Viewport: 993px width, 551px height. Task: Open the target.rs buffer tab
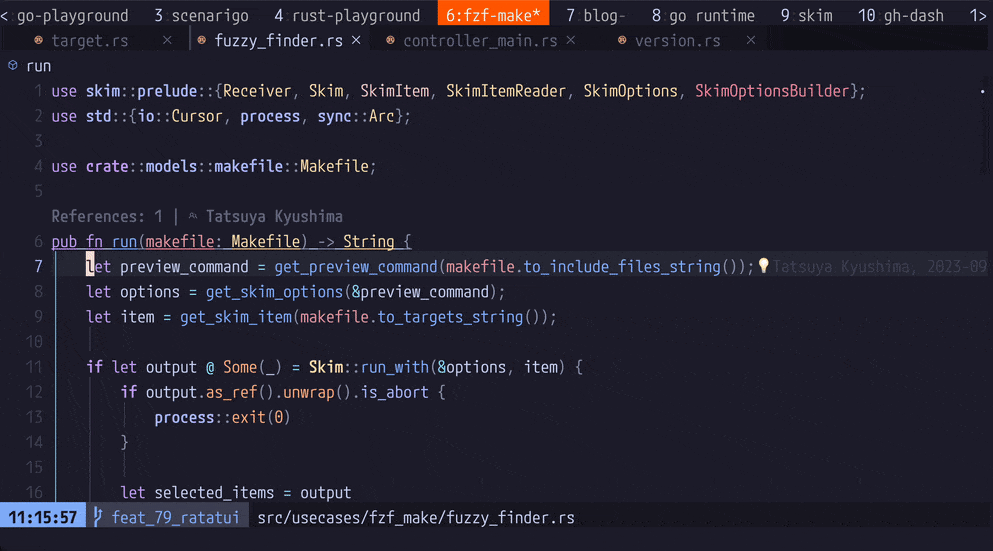[89, 41]
